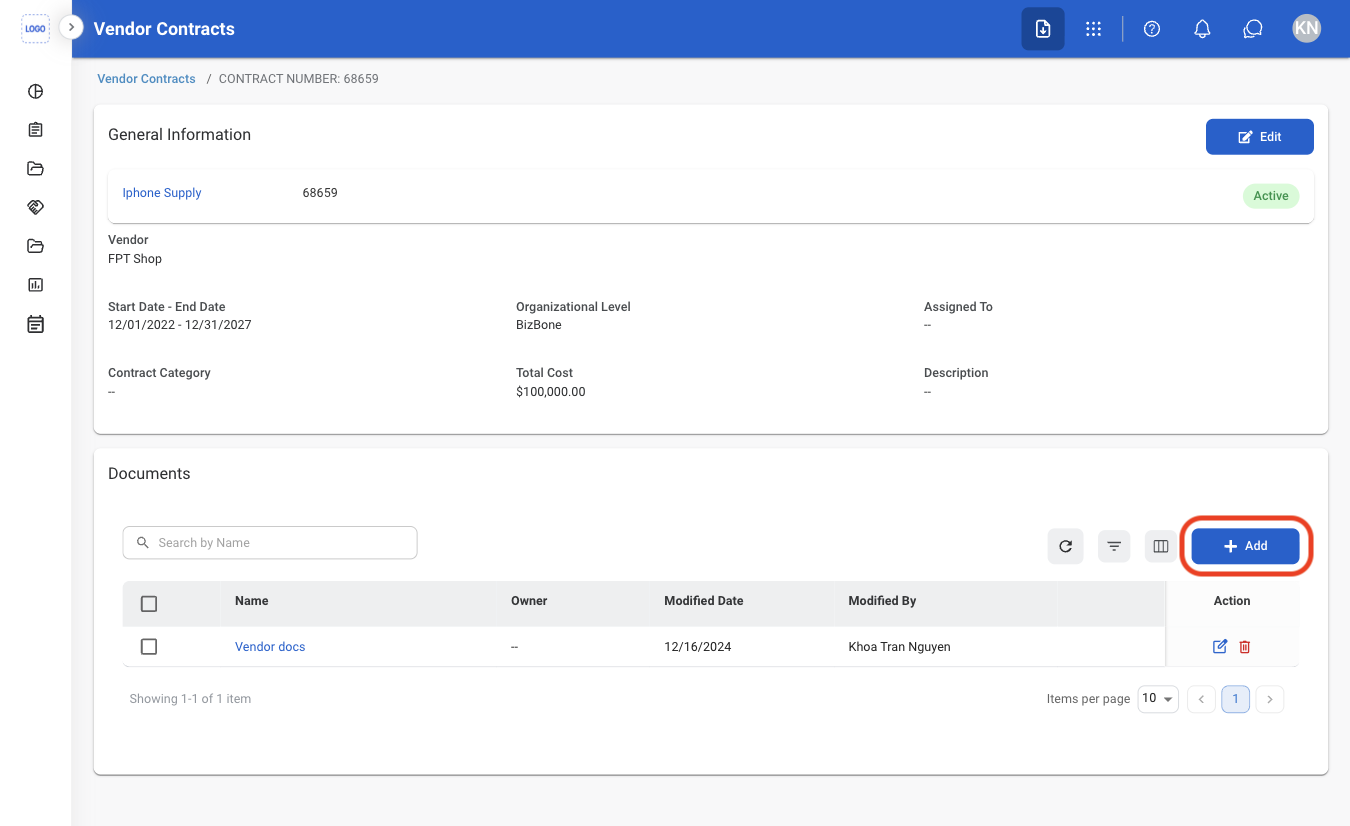Viewport: 1350px width, 826px height.
Task: Click the BizBone organizational level value
Action: pos(539,325)
